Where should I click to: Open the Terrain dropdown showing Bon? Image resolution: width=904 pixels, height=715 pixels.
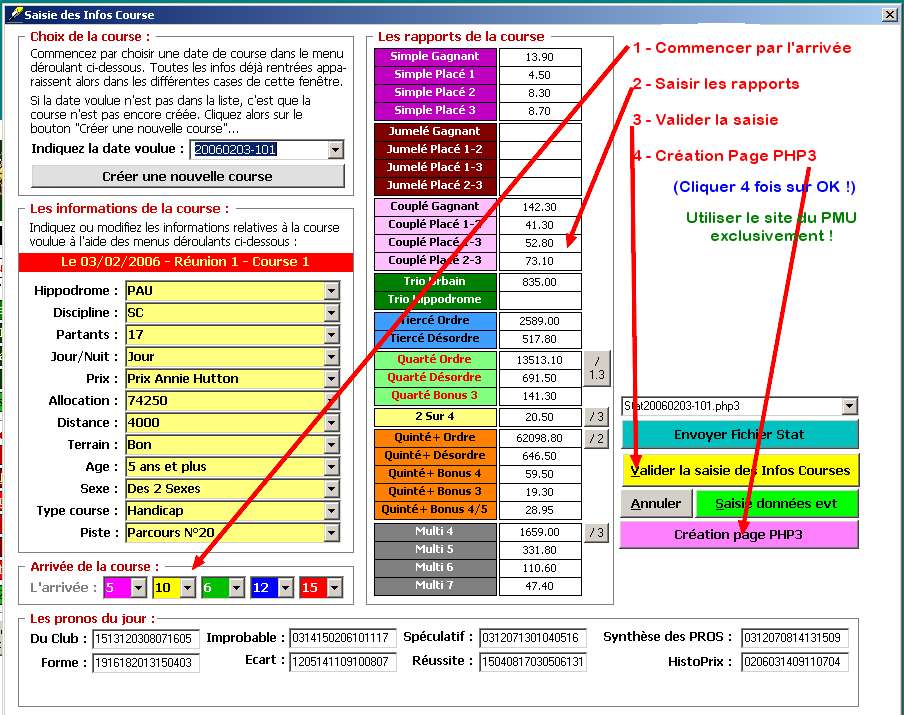(332, 445)
